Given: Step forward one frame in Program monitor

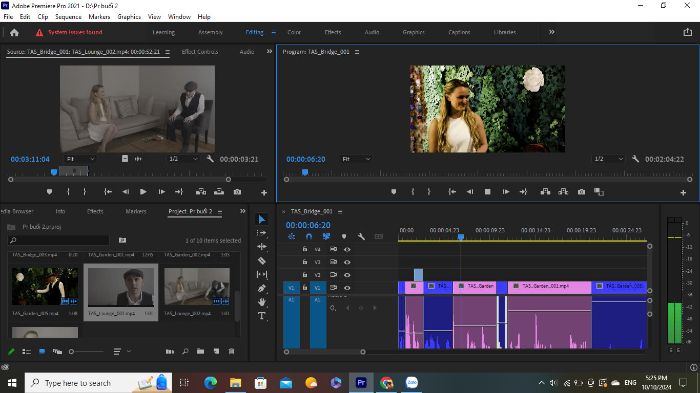Looking at the screenshot, I should (x=505, y=192).
